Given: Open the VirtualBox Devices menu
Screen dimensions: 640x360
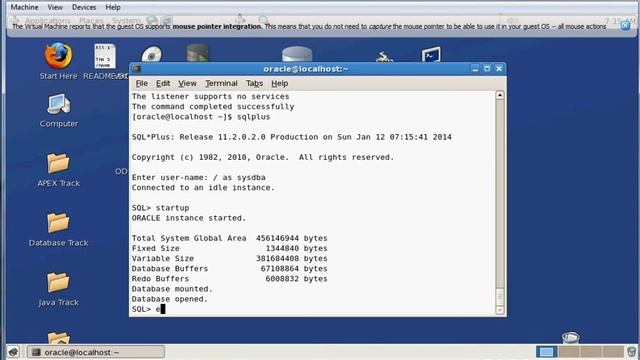Looking at the screenshot, I should (84, 7).
